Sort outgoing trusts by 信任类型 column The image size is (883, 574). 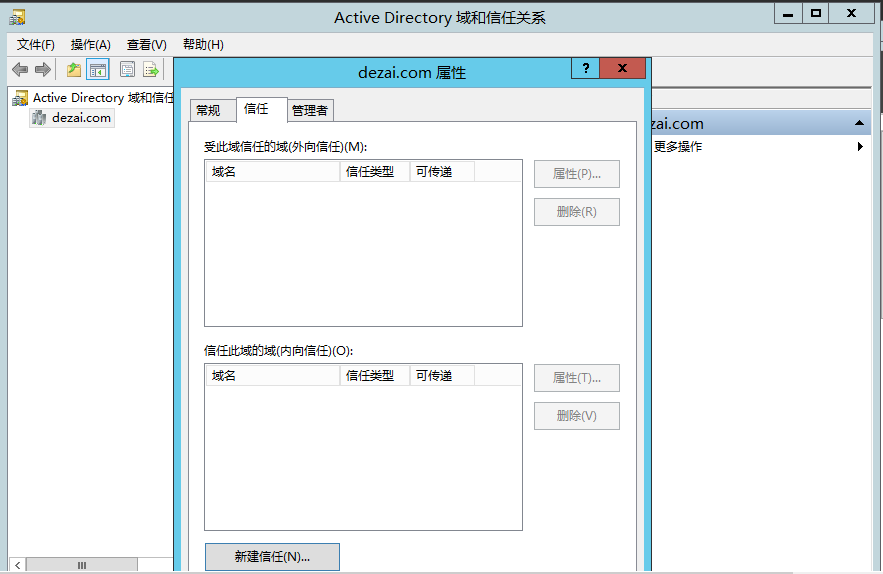(374, 171)
